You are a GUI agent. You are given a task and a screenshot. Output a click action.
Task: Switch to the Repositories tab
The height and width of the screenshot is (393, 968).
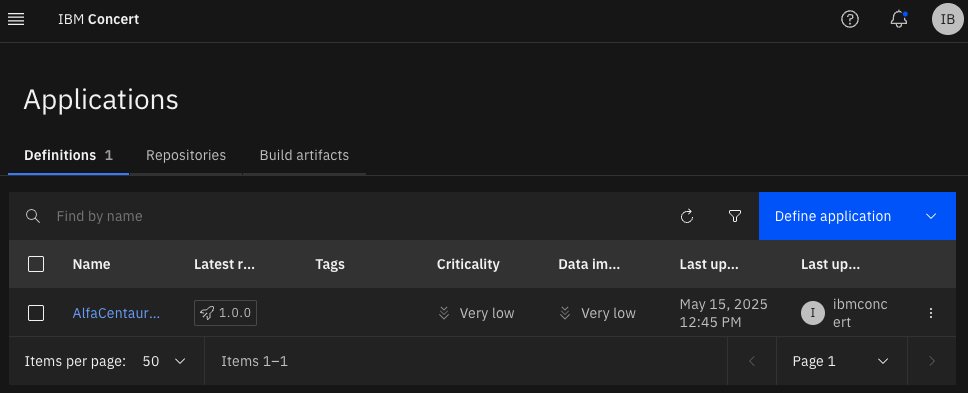point(186,155)
